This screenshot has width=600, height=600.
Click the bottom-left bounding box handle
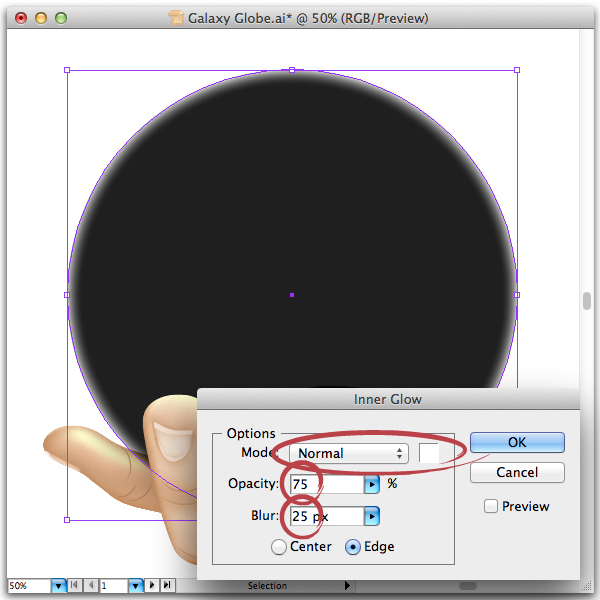tap(67, 520)
